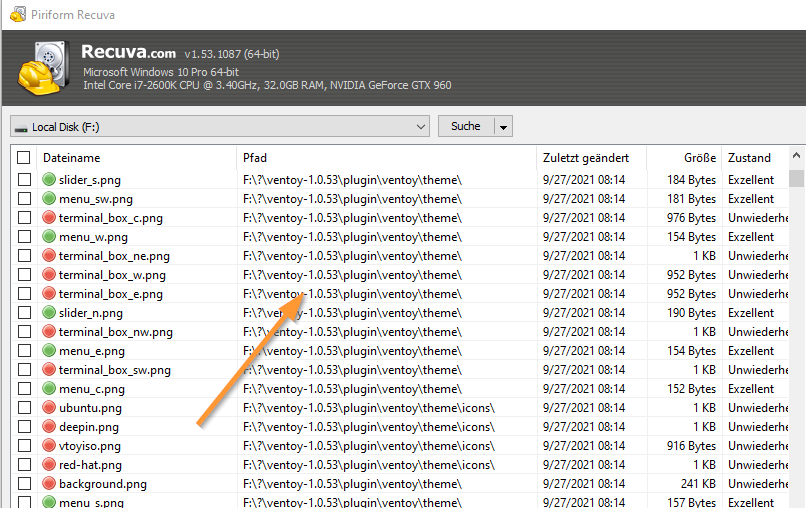Click the 152 Bytes size cell

tap(691, 389)
